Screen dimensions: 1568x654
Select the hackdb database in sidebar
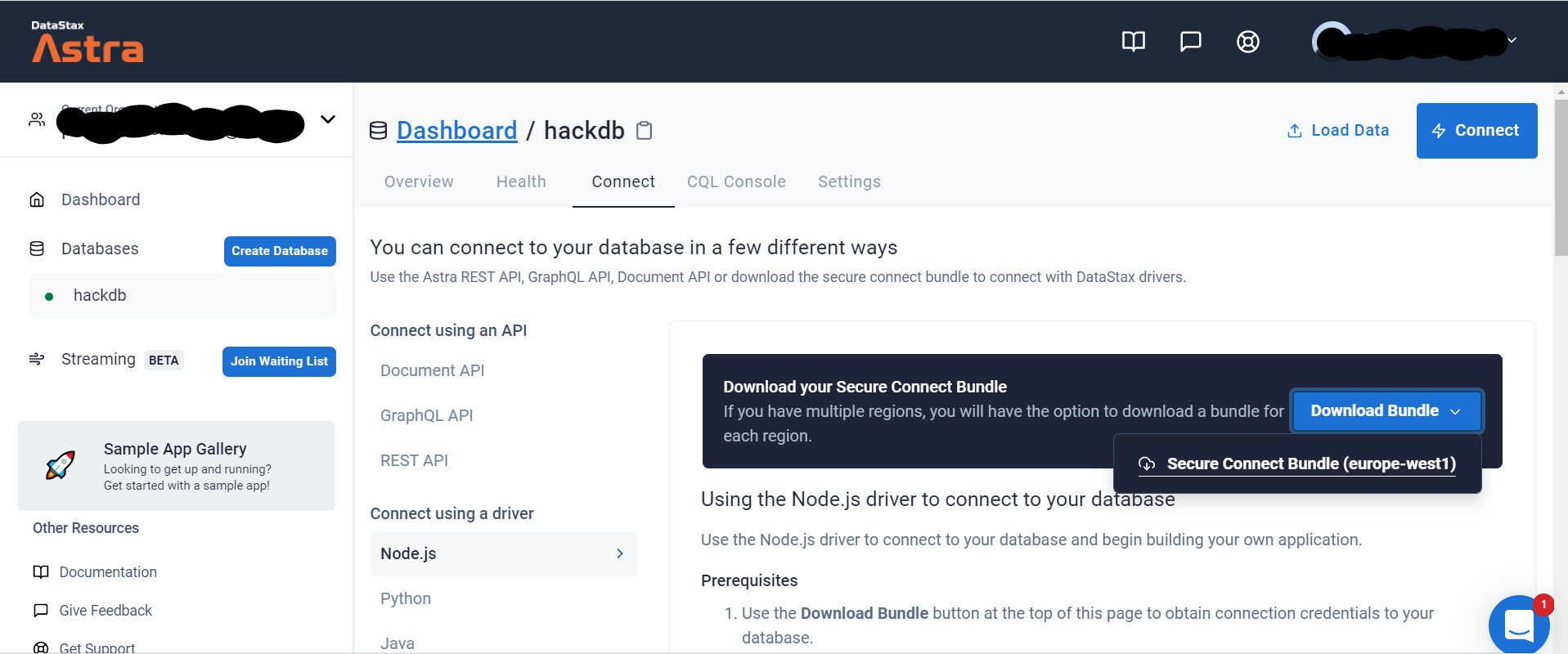point(182,295)
